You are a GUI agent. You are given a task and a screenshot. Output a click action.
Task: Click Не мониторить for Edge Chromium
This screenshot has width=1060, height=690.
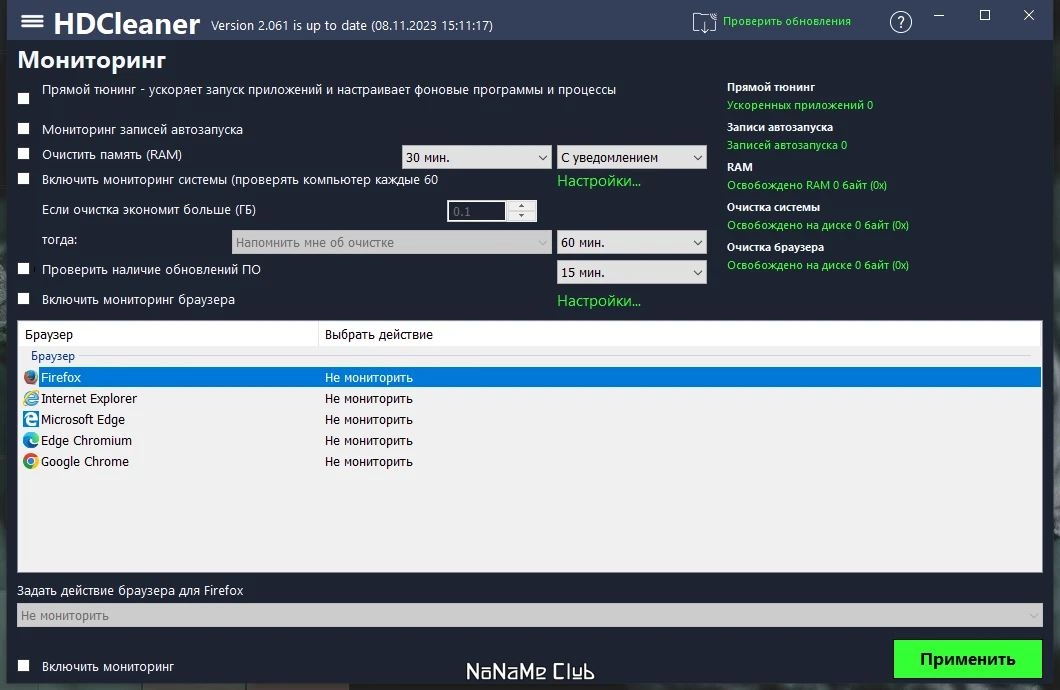[x=368, y=441]
